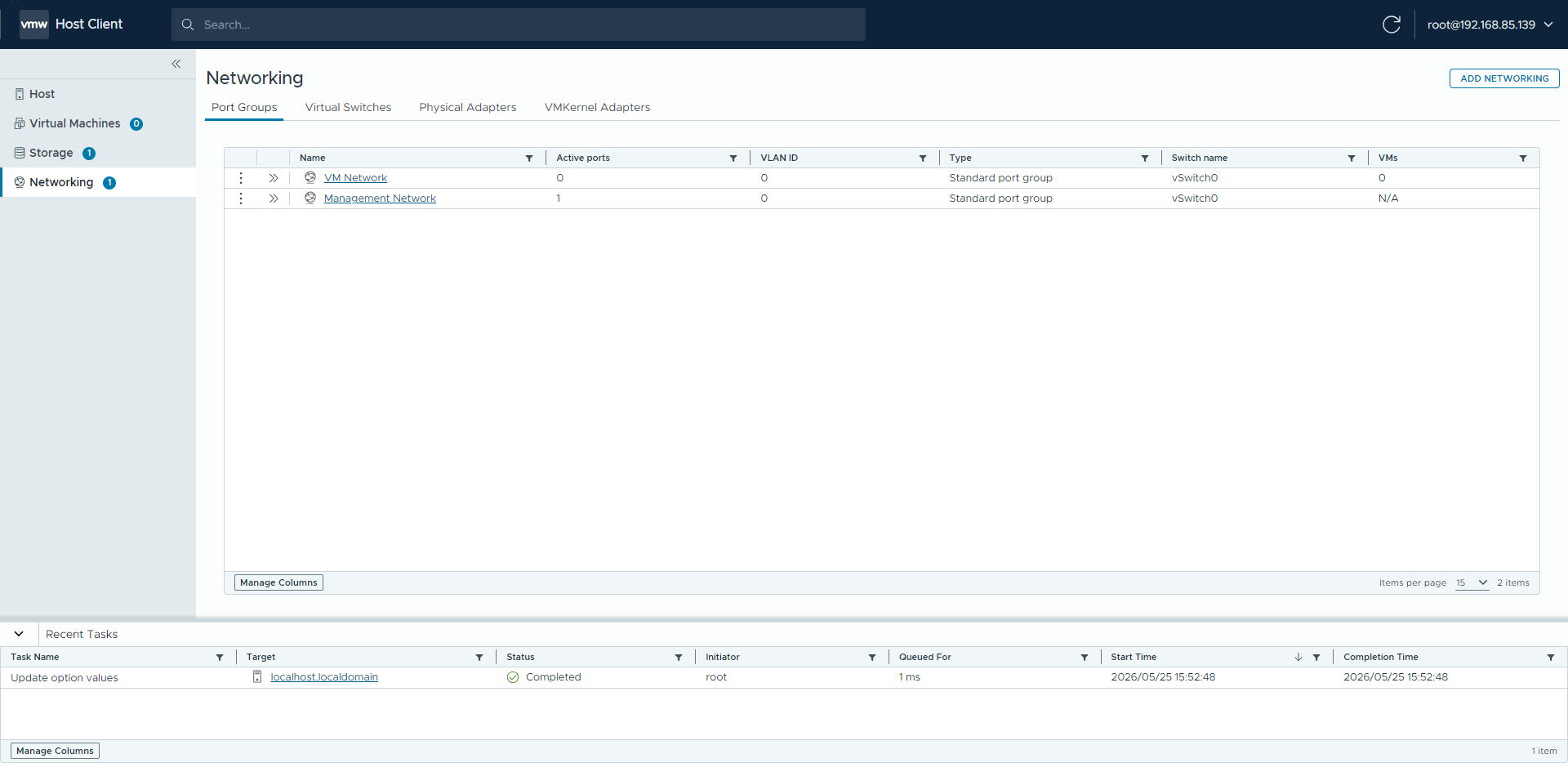Click Standard port group in Management Network row
Screen dimensions: 1568x763
tap(1001, 199)
